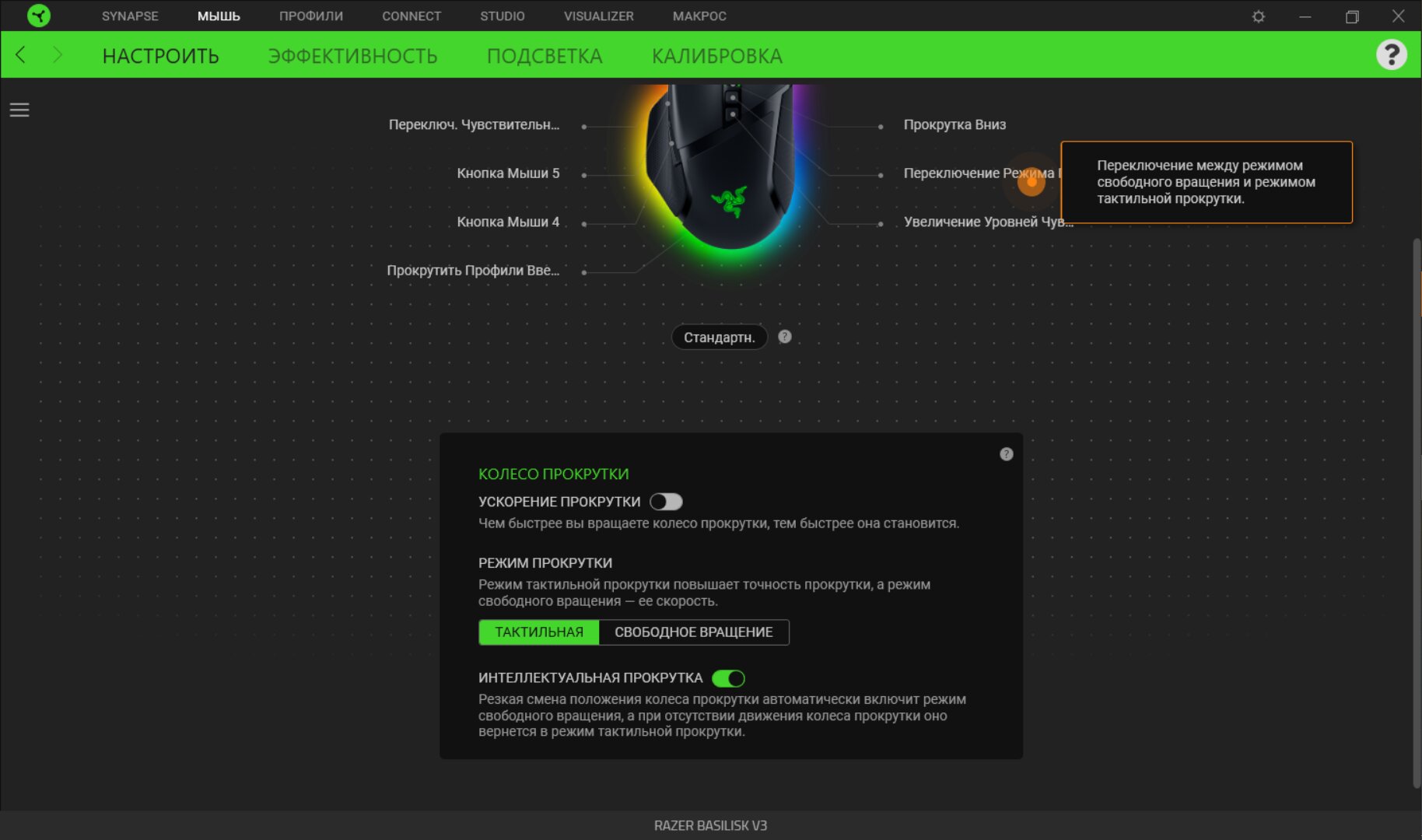Open the Connect tab

[x=412, y=16]
